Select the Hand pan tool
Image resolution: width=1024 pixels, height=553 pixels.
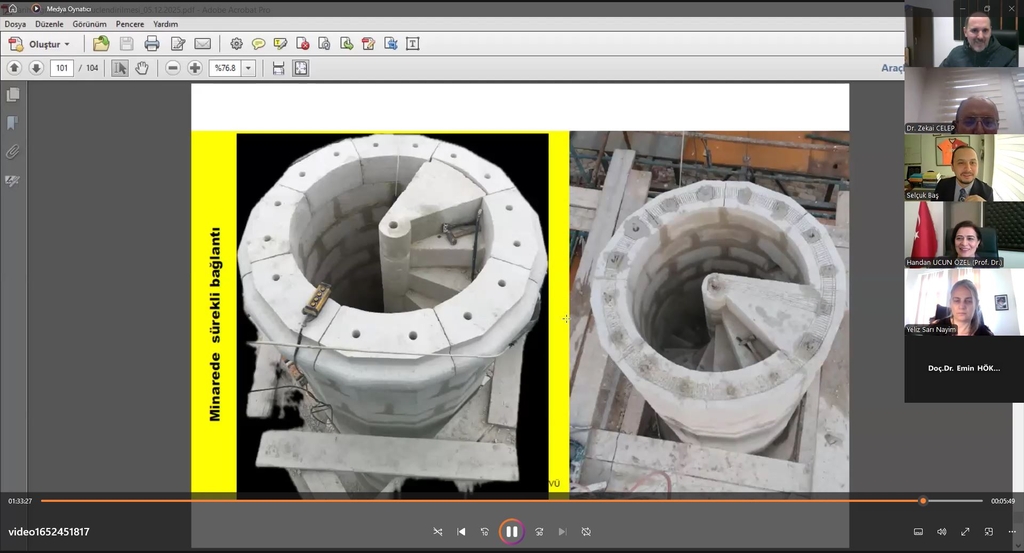coord(142,68)
